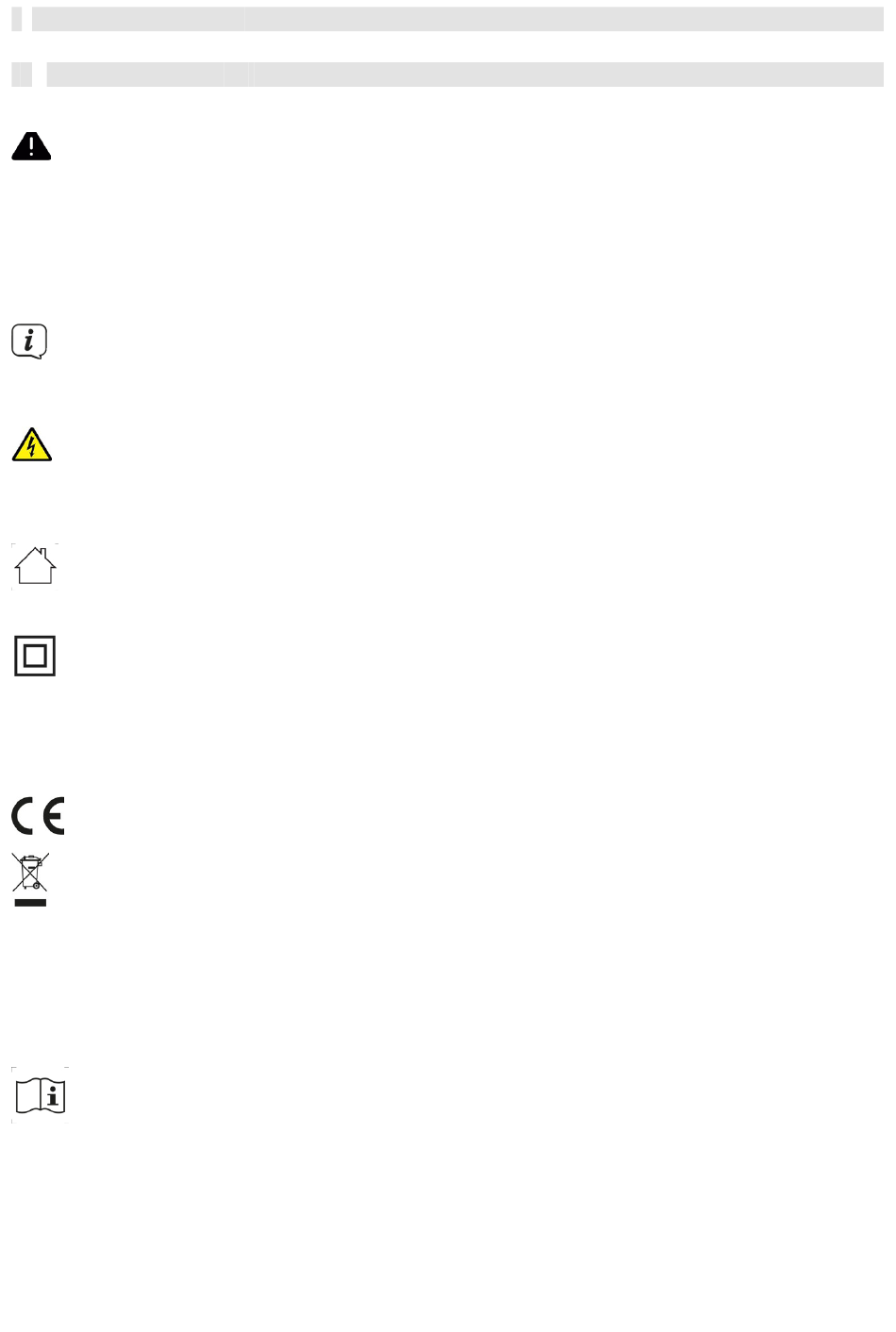This screenshot has height=1332, width=896.
Task: Select the second gray heading bar
Action: pyautogui.click(x=465, y=75)
